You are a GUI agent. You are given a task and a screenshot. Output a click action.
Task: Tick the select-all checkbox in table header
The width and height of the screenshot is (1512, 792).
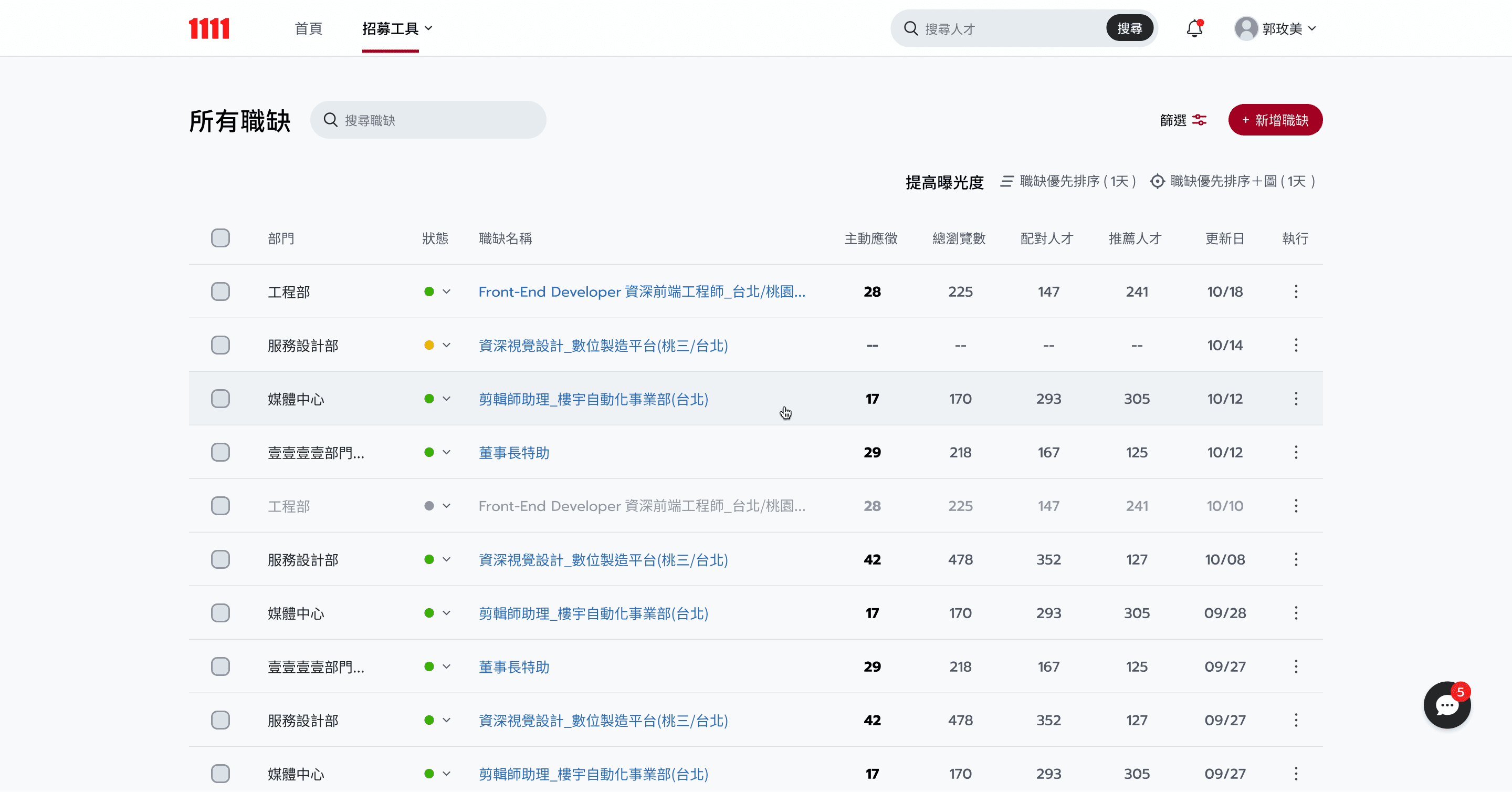[220, 238]
